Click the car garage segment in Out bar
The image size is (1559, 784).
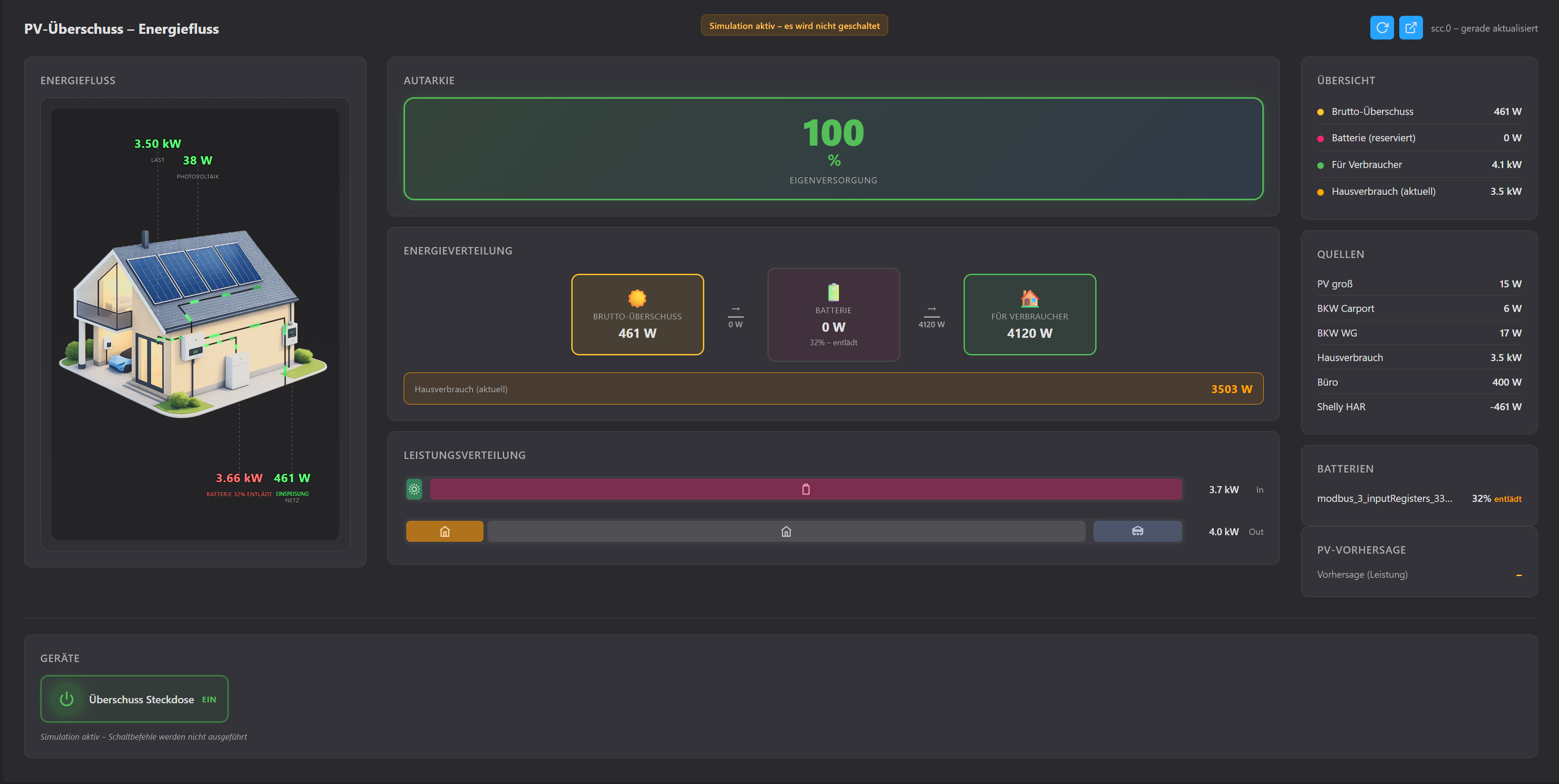pos(1137,532)
